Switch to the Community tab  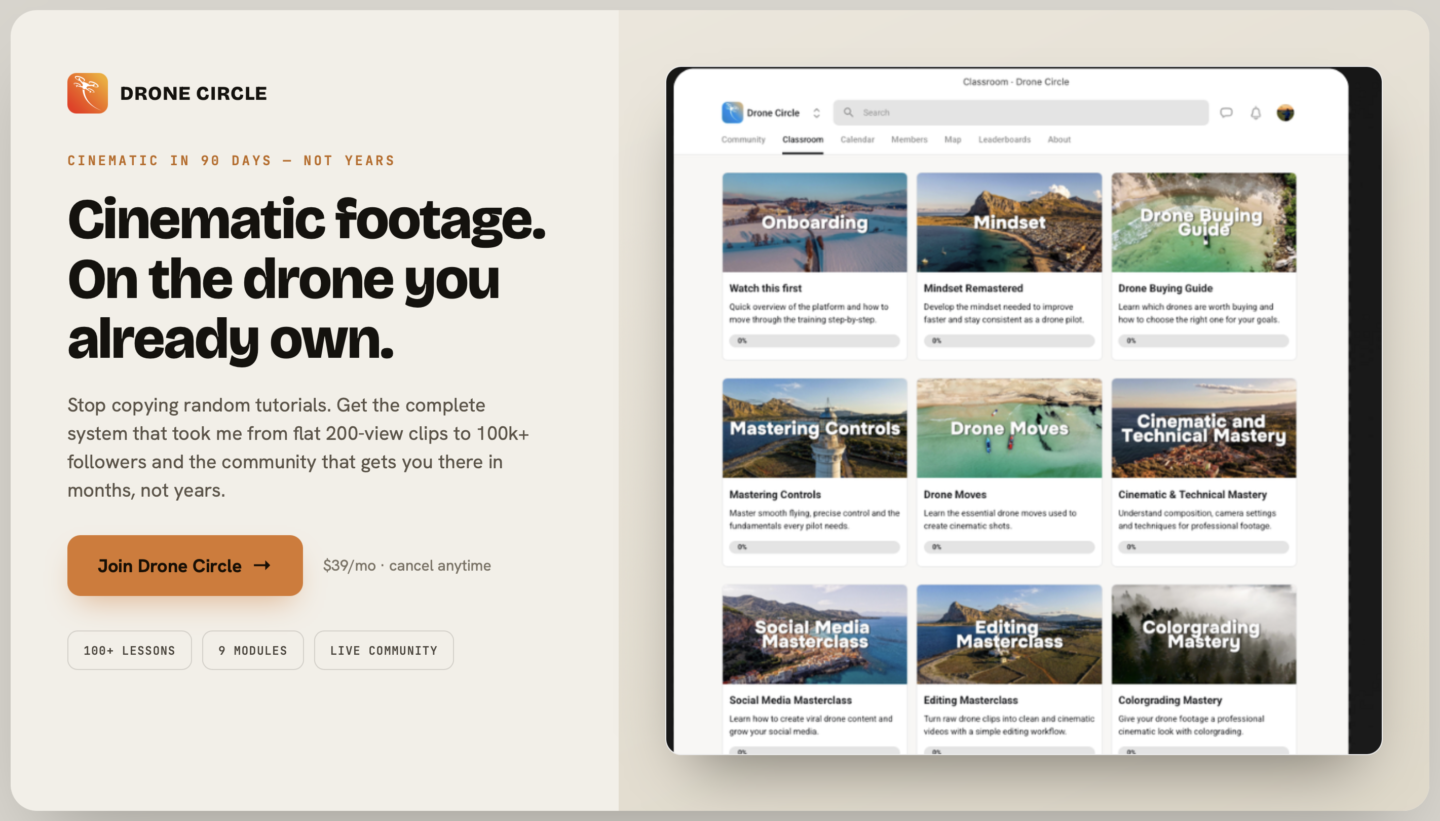[743, 140]
